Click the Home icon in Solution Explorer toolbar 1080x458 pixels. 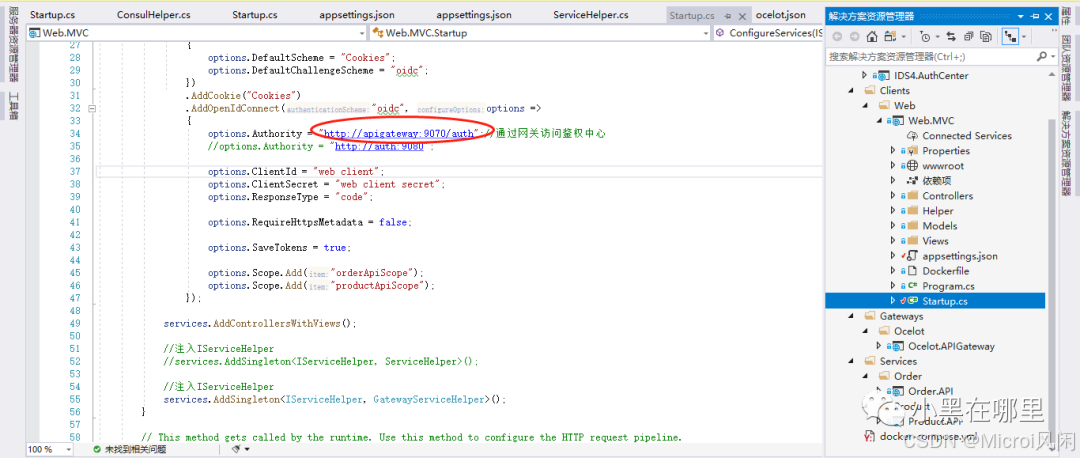(872, 36)
